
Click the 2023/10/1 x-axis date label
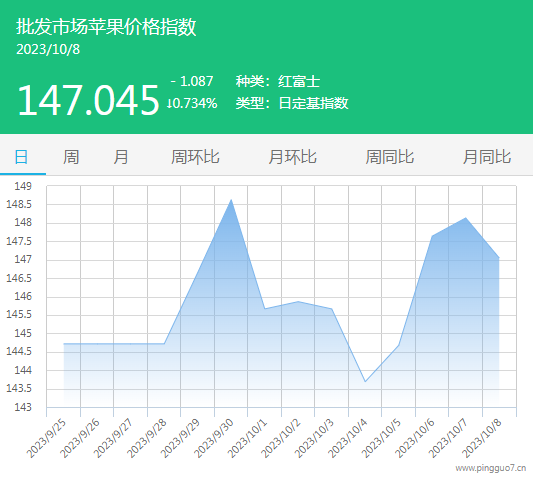(247, 439)
